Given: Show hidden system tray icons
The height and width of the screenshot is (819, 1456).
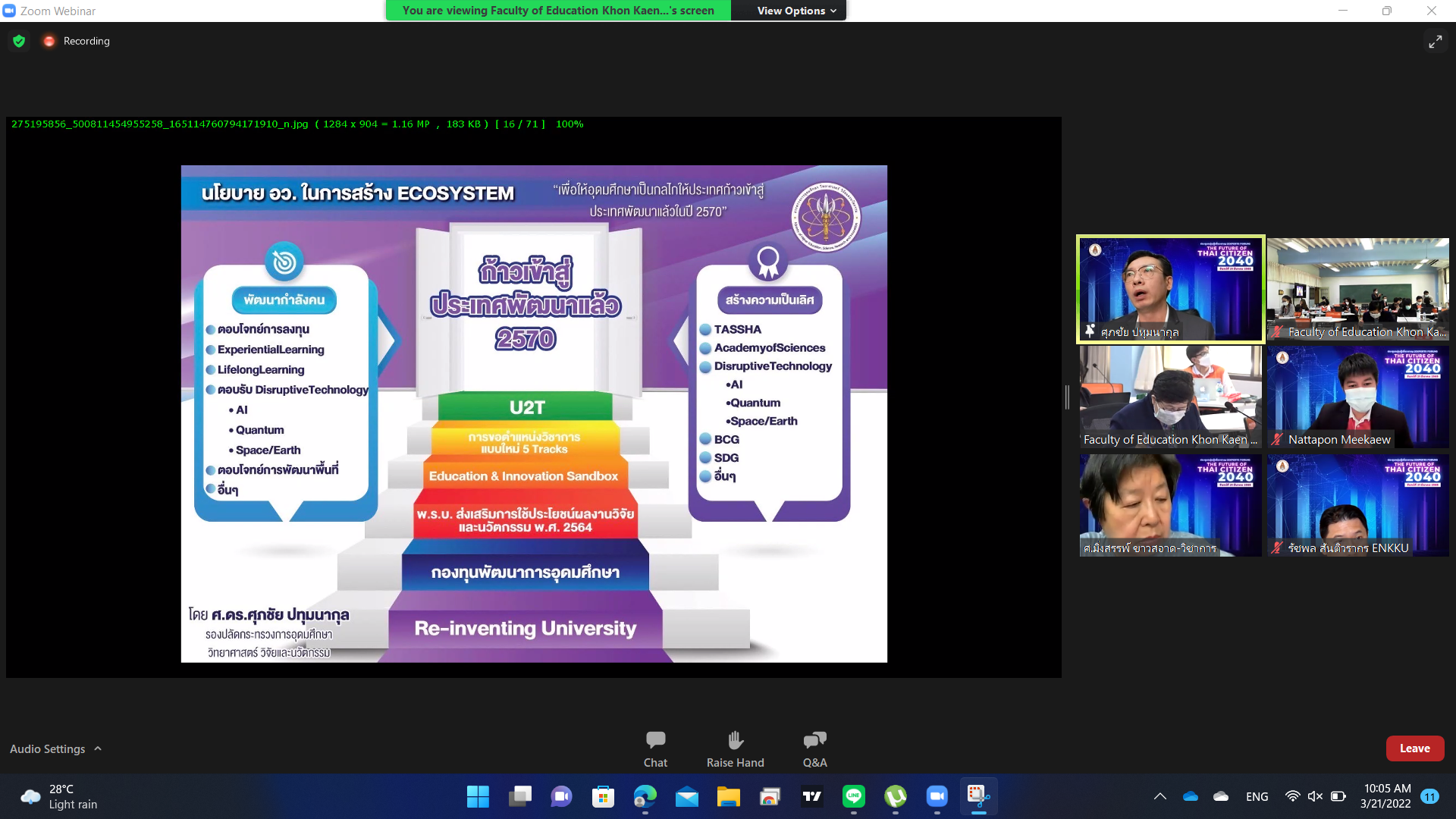Looking at the screenshot, I should (x=1159, y=796).
